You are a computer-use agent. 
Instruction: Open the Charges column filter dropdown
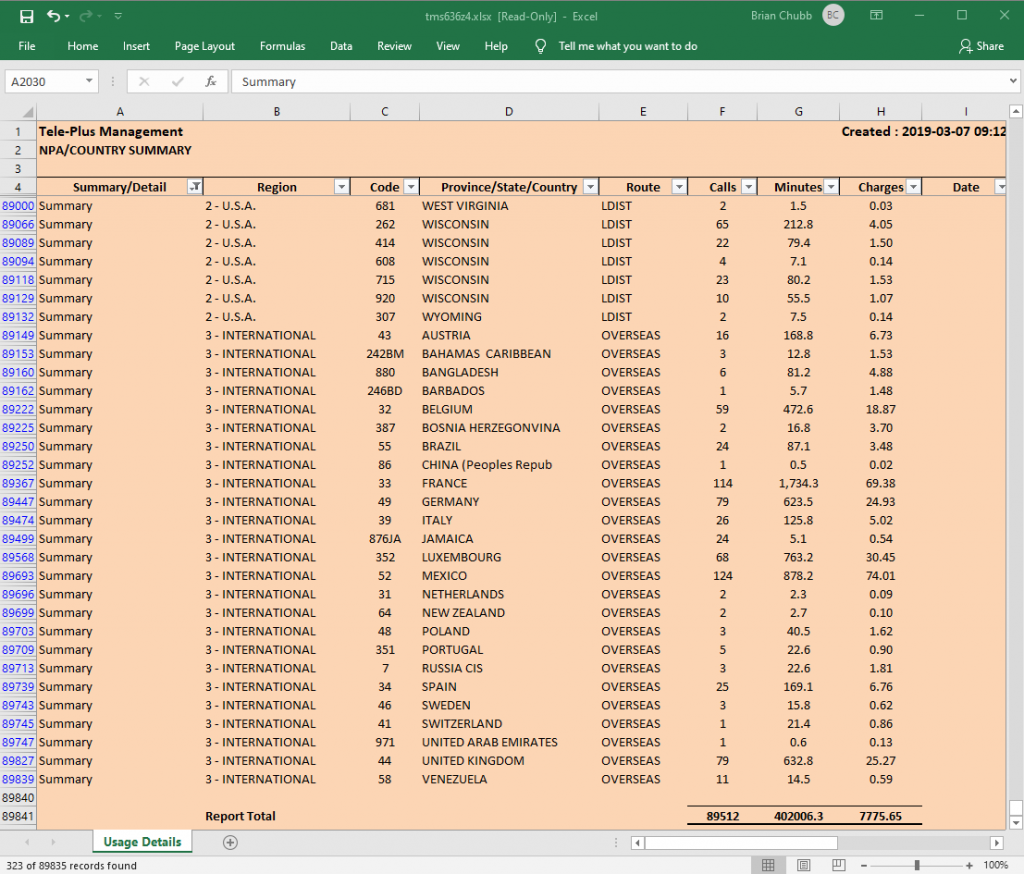(x=912, y=187)
